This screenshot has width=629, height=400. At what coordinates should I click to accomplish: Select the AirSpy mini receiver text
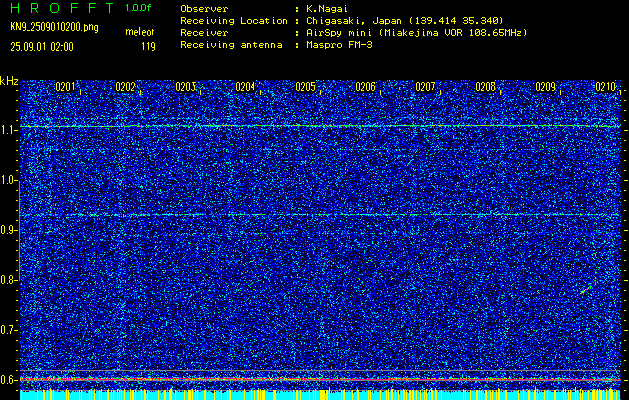[416, 32]
